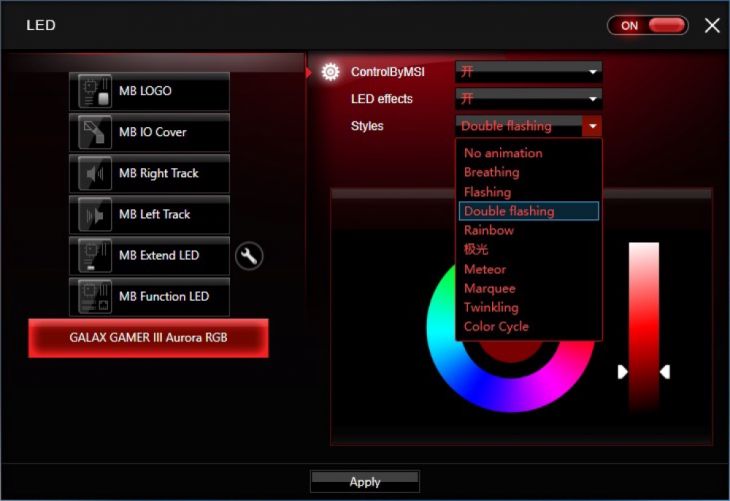Choose the Breathing style
The image size is (730, 501).
528,172
